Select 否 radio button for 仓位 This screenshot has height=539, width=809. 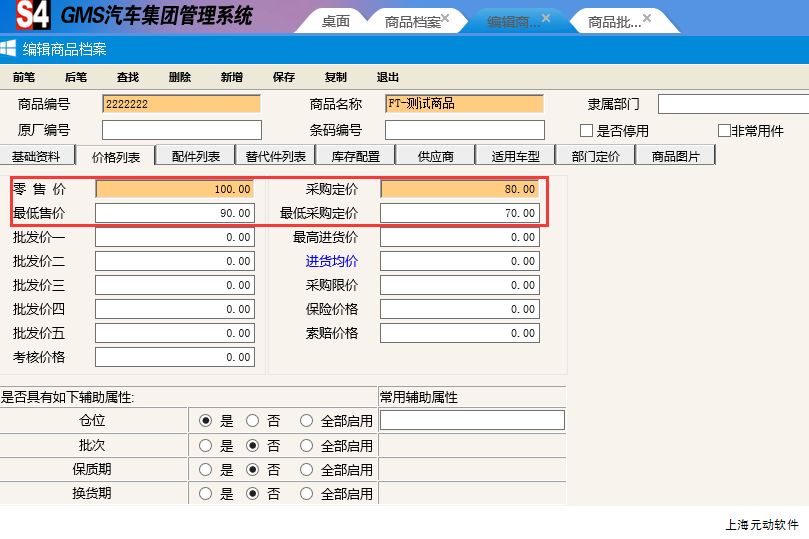click(253, 421)
